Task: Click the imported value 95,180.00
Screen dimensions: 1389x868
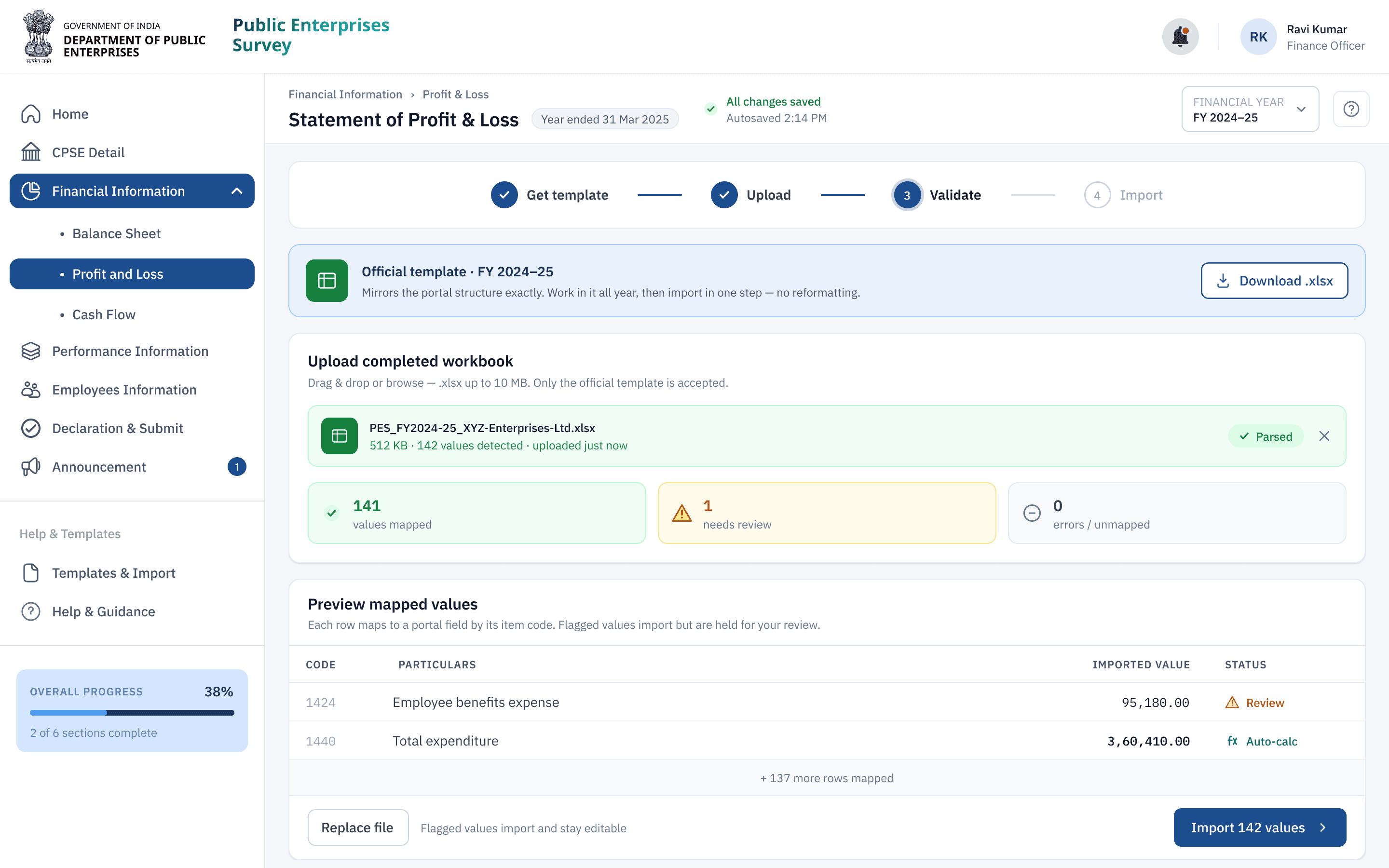Action: pyautogui.click(x=1156, y=702)
